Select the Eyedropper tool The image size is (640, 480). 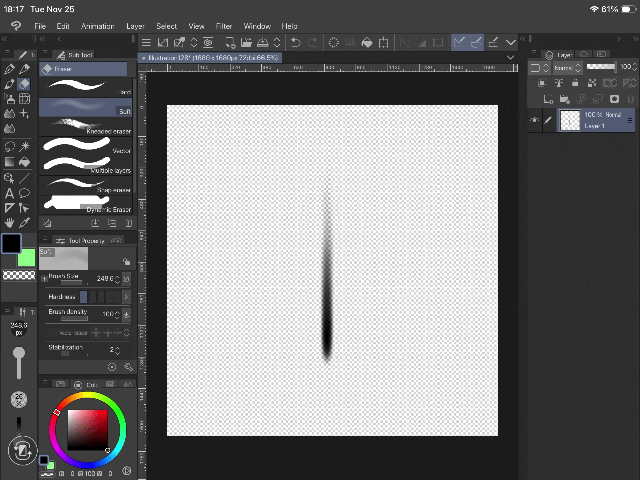pyautogui.click(x=24, y=222)
